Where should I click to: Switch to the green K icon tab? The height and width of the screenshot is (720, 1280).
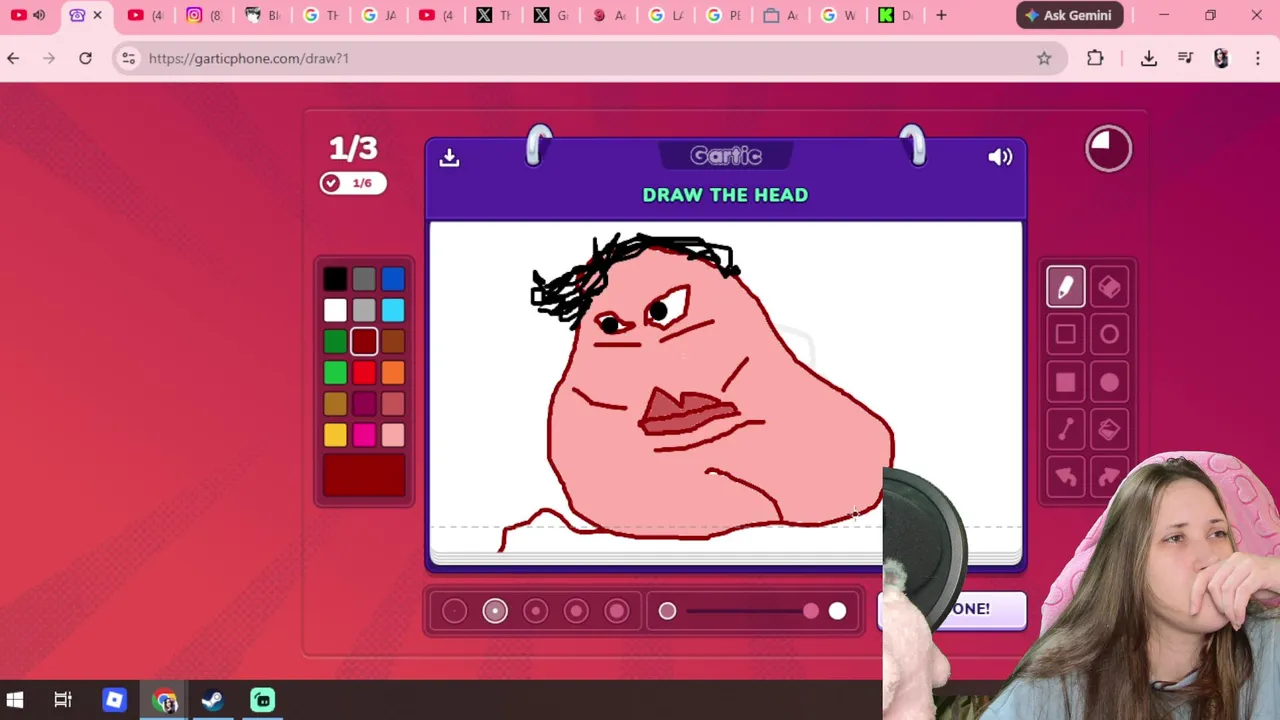(896, 15)
